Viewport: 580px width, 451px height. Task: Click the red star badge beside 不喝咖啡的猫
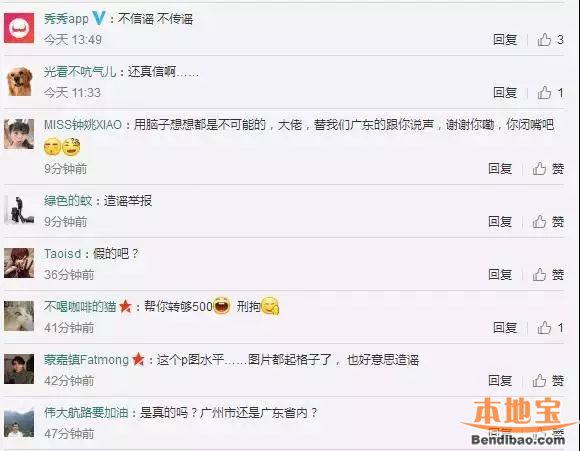tap(125, 306)
